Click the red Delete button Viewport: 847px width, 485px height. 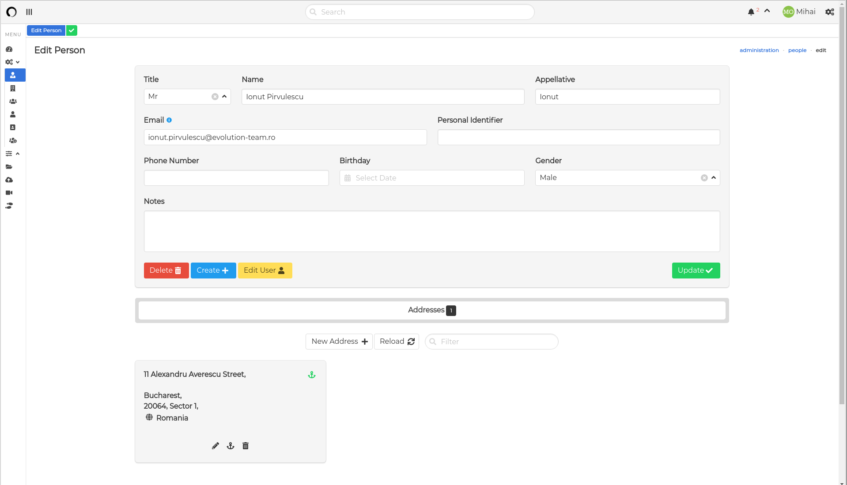(166, 270)
